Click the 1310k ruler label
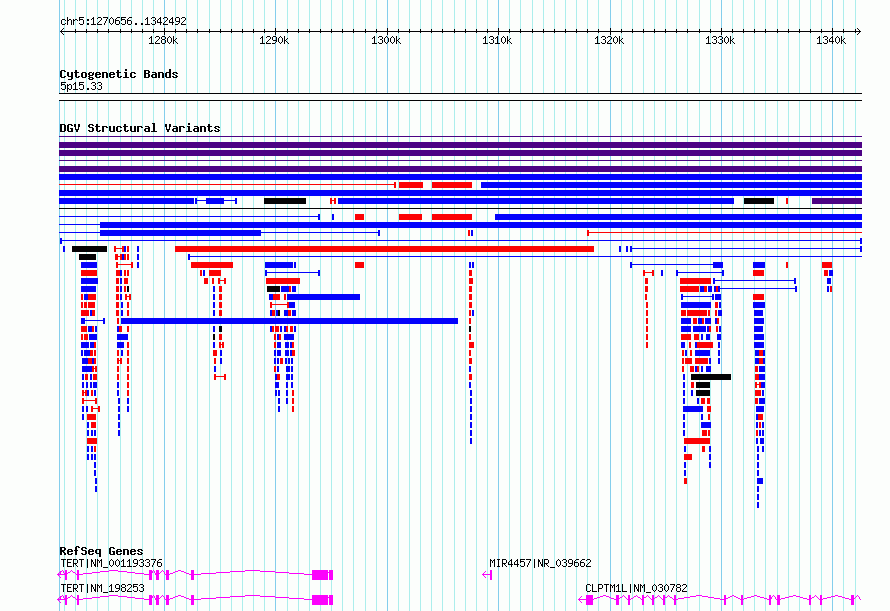890x611 pixels. click(497, 40)
